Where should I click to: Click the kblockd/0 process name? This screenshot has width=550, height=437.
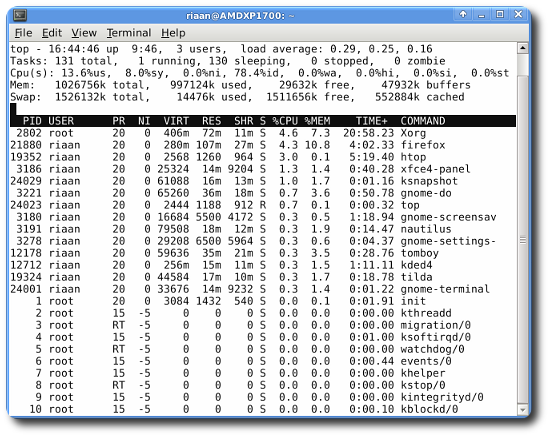click(429, 409)
